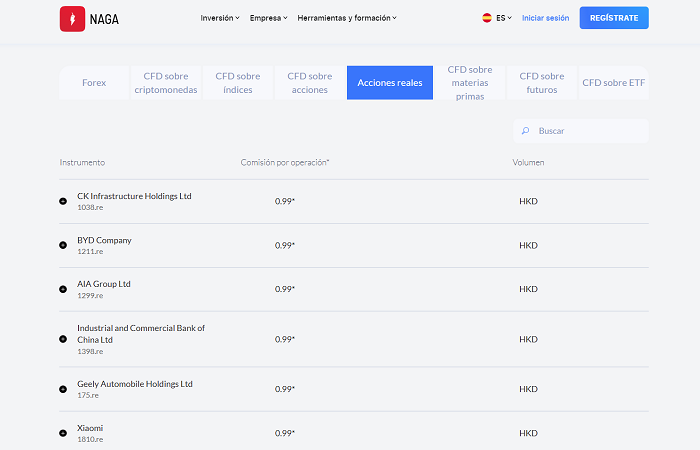700x450 pixels.
Task: Click the 1211.re ticker text
Action: pyautogui.click(x=90, y=251)
